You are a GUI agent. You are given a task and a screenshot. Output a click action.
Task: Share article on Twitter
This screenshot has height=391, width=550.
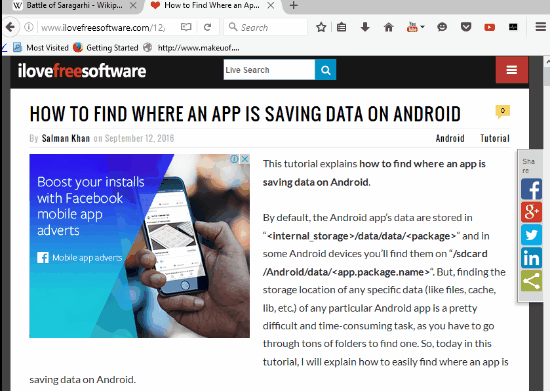531,235
